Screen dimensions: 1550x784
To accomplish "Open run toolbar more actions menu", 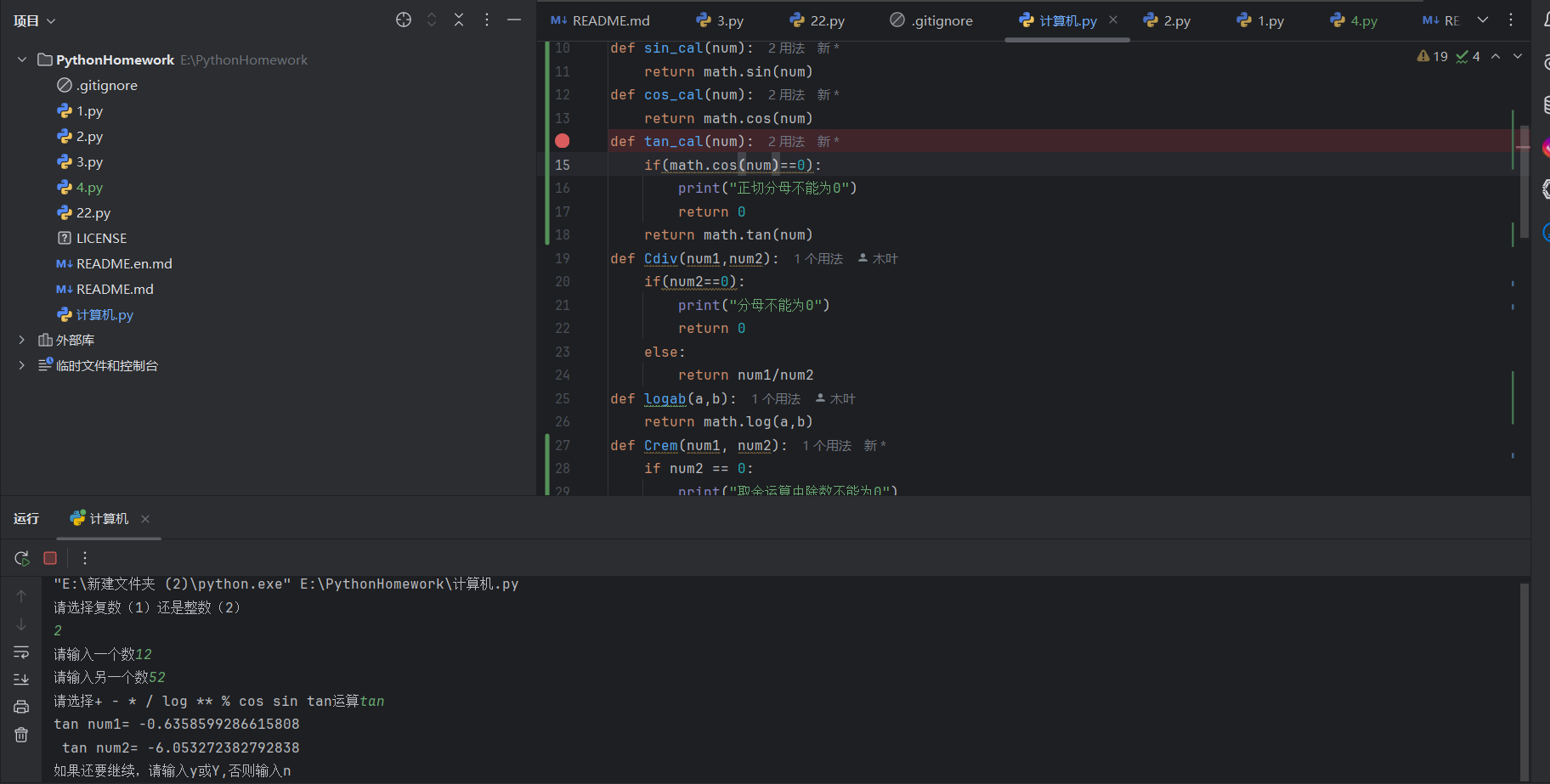I will pos(85,558).
